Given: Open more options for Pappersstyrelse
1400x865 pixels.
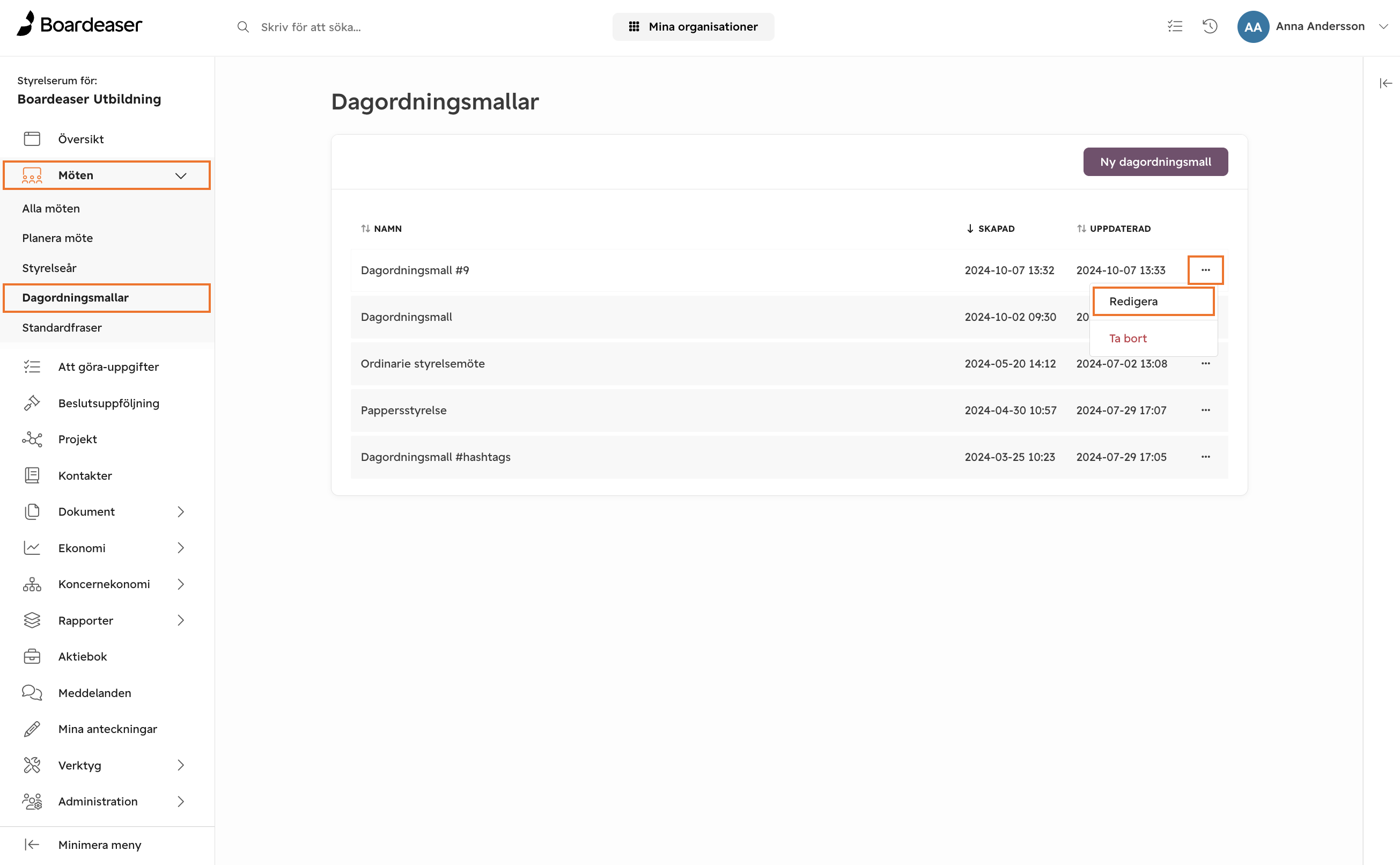Looking at the screenshot, I should (x=1206, y=410).
